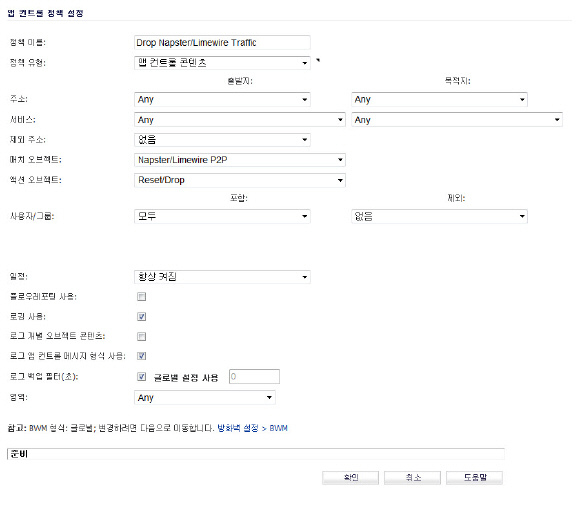Open source address 'Any' dropdown
The image size is (576, 506).
pos(222,100)
